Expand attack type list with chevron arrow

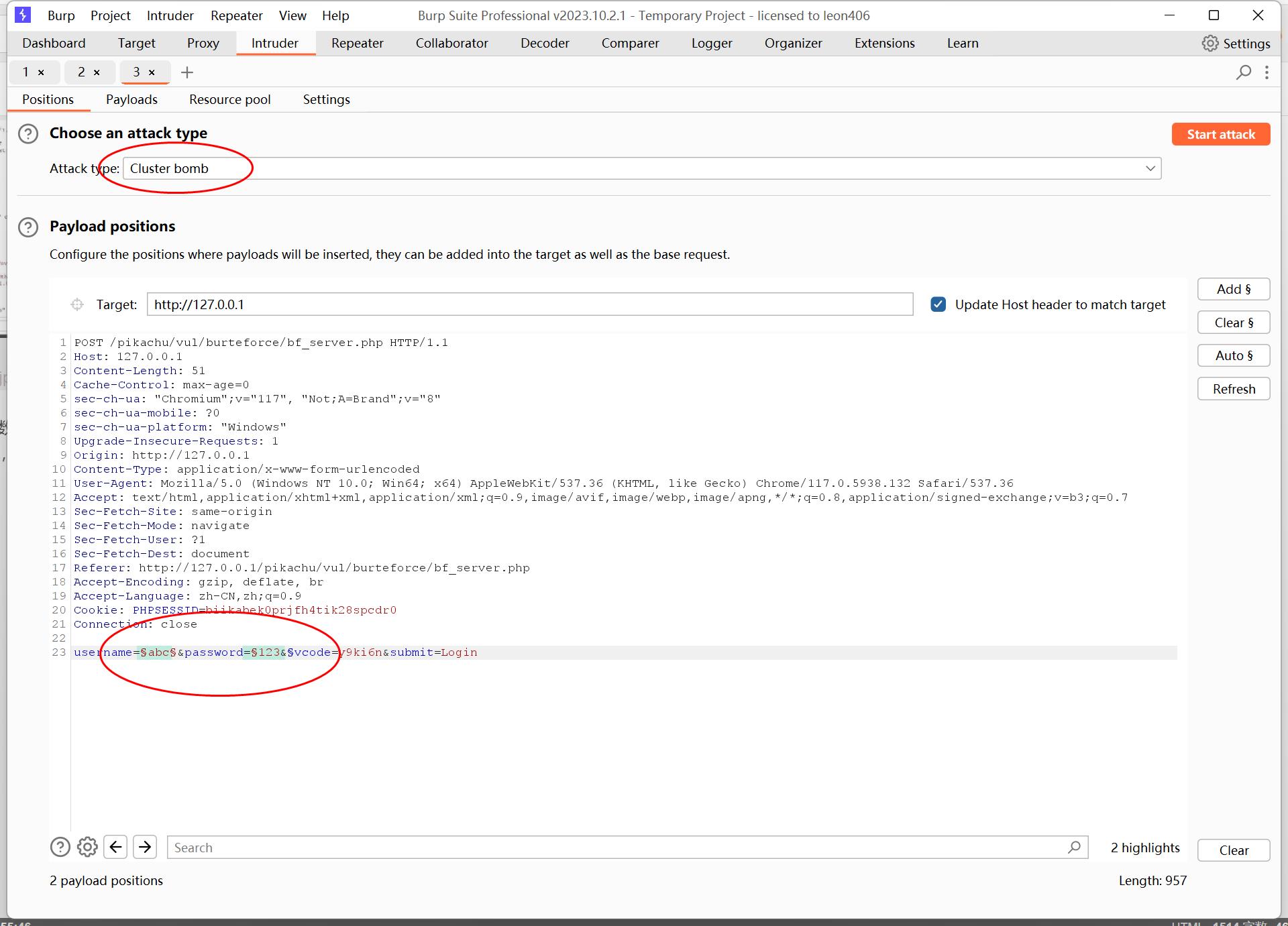(1150, 168)
